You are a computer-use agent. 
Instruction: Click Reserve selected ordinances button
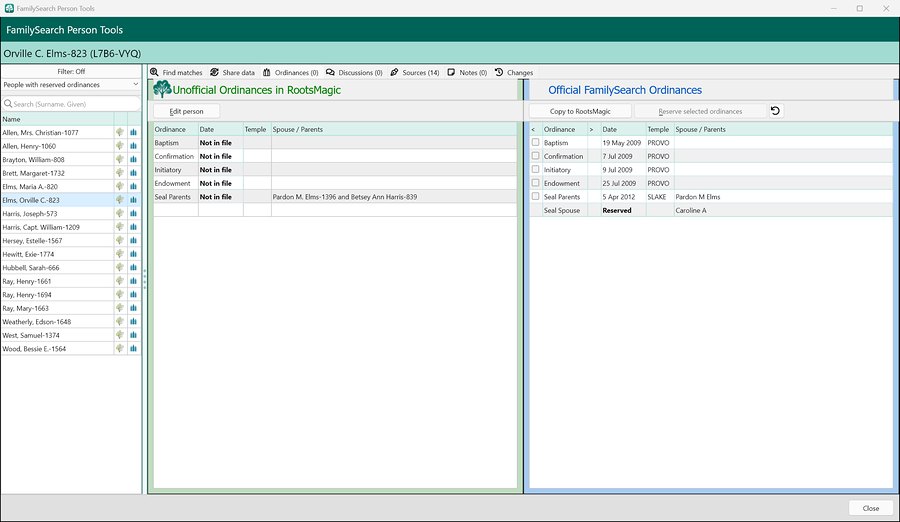700,111
